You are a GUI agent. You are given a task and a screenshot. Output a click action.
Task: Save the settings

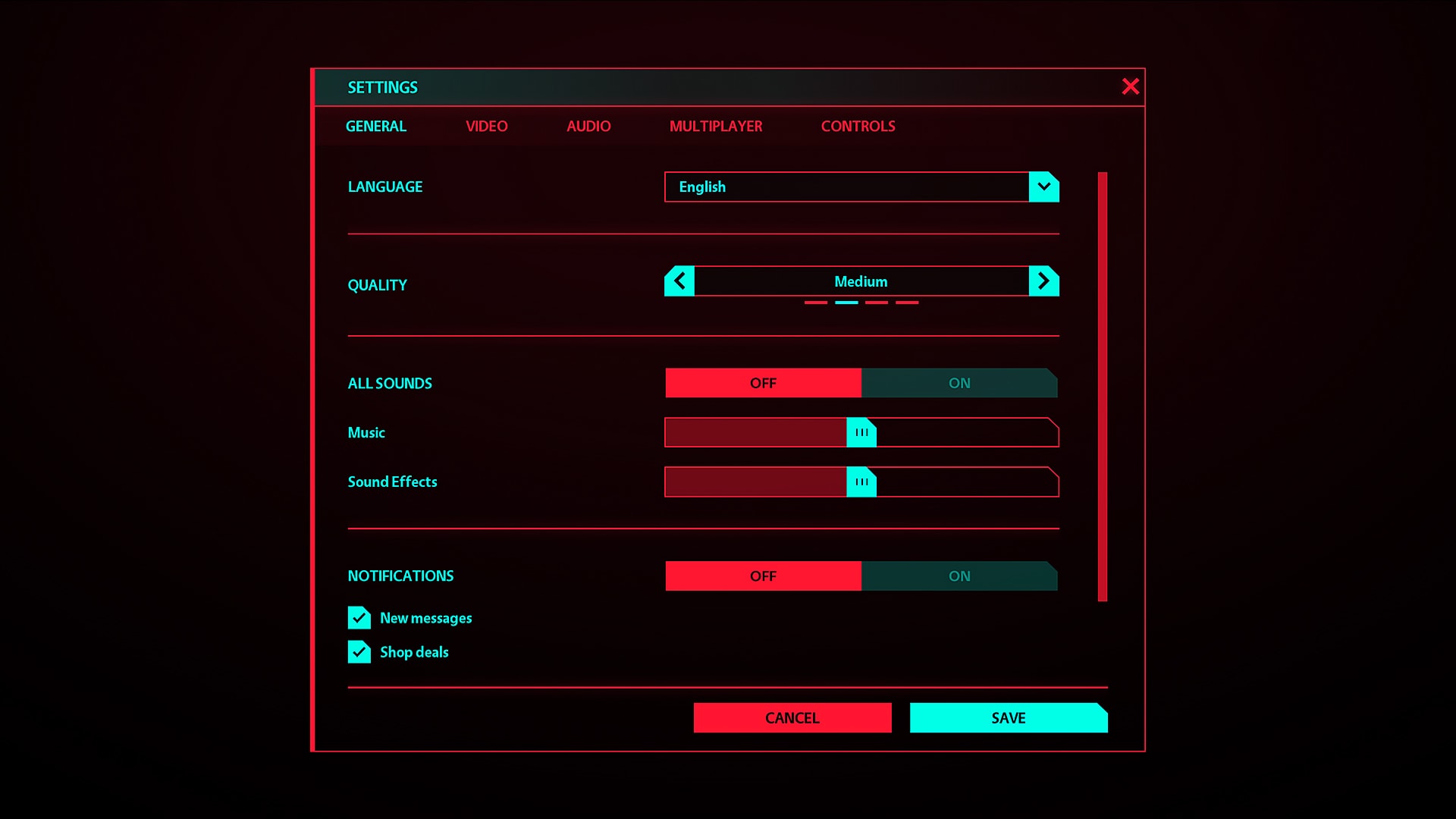tap(1009, 717)
